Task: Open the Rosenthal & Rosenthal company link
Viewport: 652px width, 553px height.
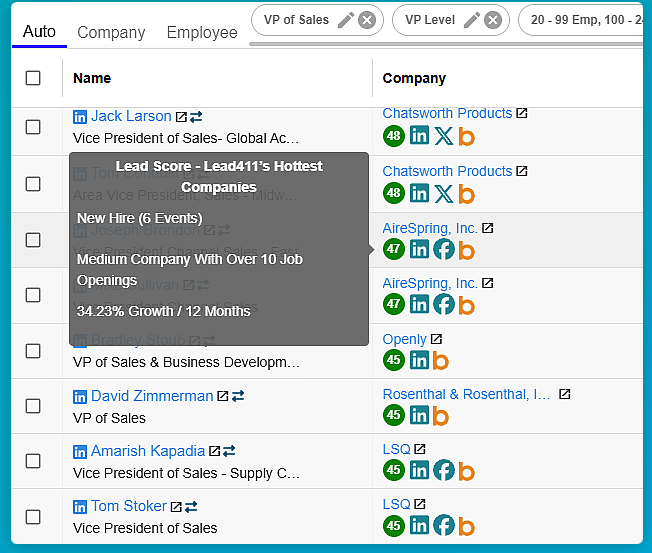Action: pyautogui.click(x=467, y=394)
